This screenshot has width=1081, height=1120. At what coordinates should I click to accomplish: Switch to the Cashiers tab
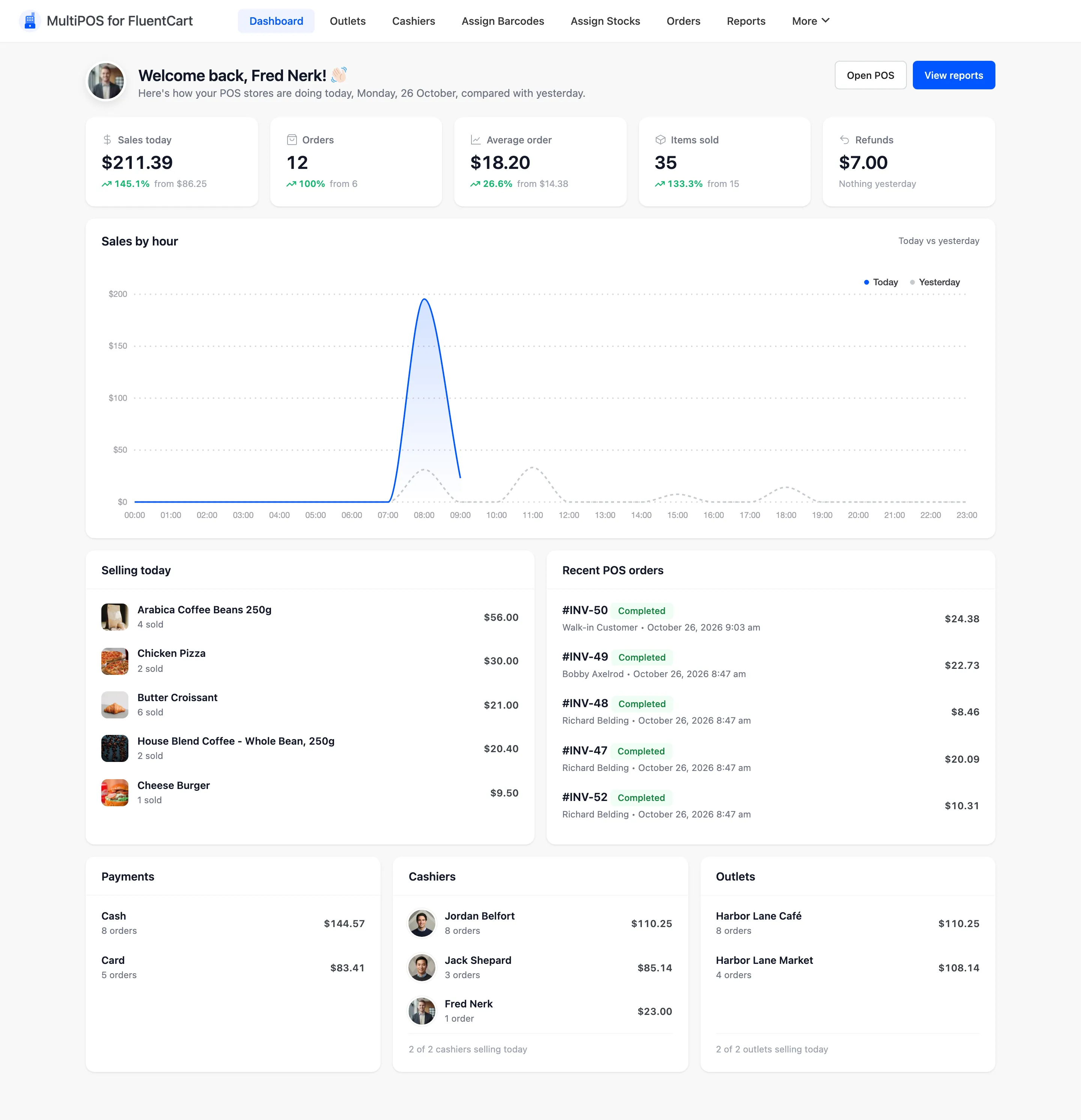(414, 21)
